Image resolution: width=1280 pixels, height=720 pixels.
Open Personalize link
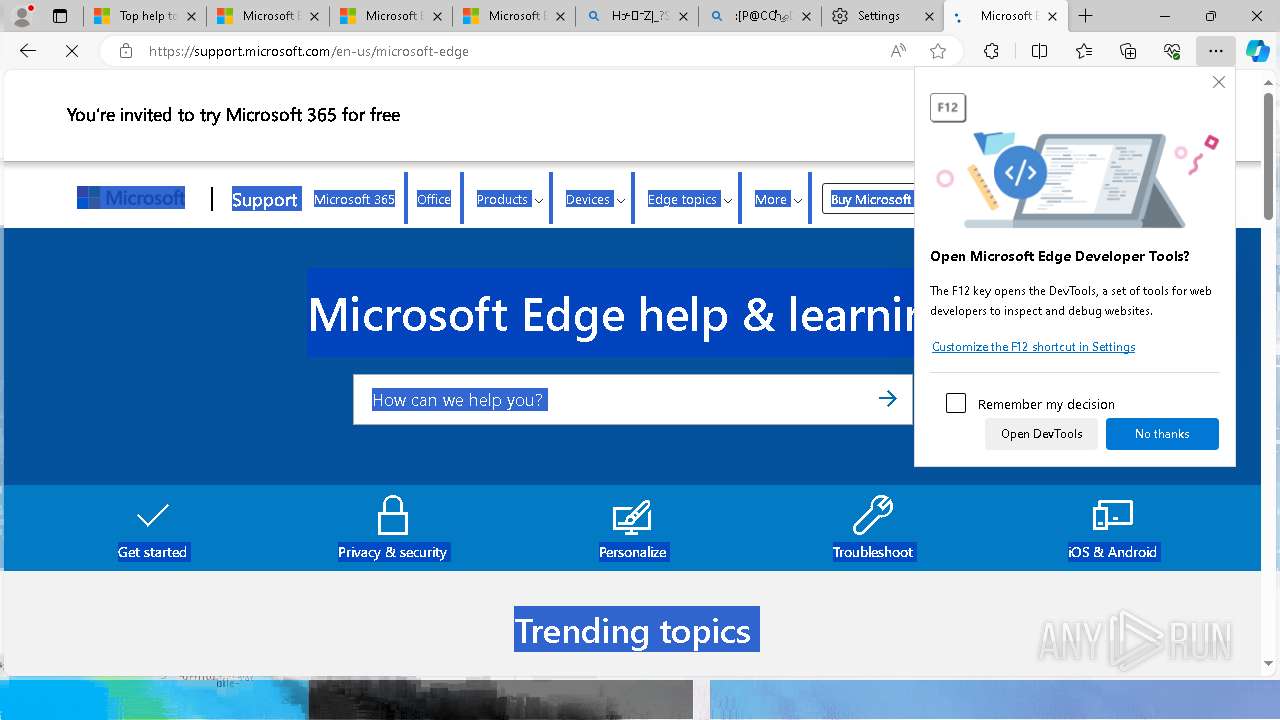click(632, 552)
